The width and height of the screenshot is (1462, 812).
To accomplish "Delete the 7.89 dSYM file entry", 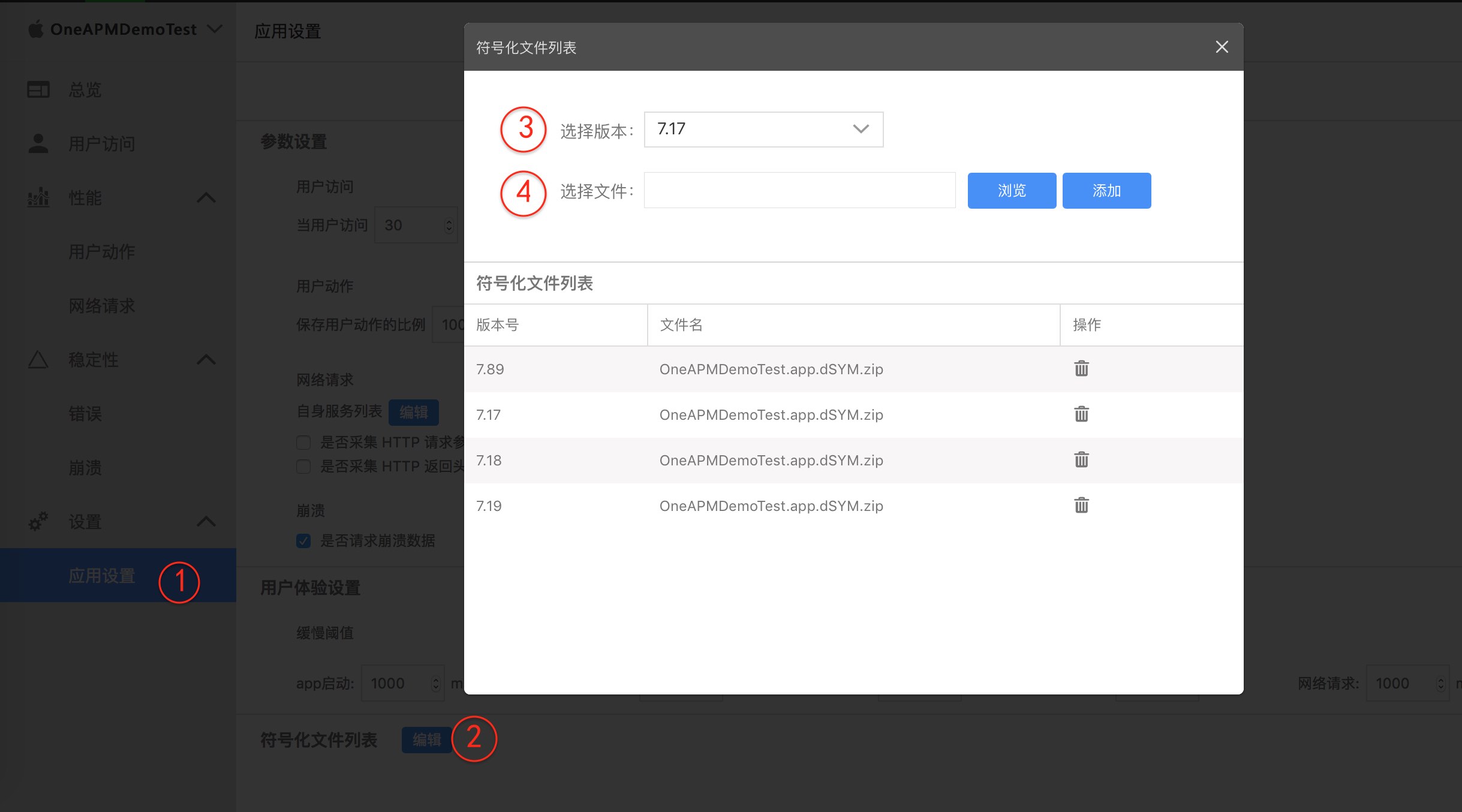I will coord(1081,368).
